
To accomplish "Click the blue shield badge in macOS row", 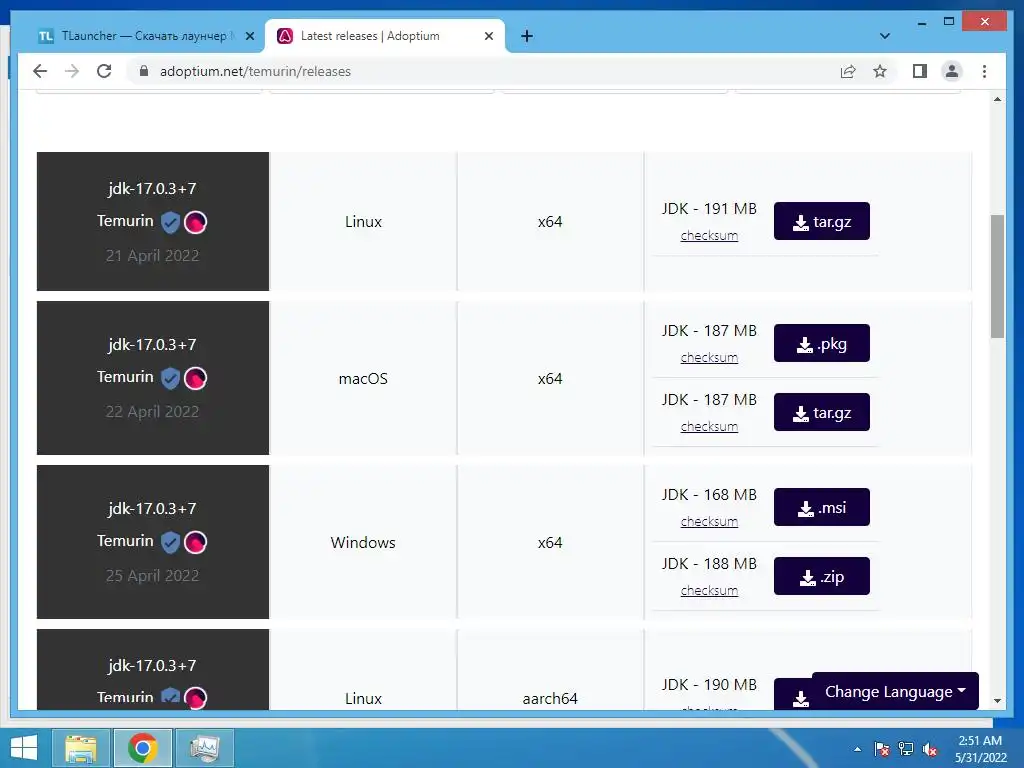I will coord(170,378).
